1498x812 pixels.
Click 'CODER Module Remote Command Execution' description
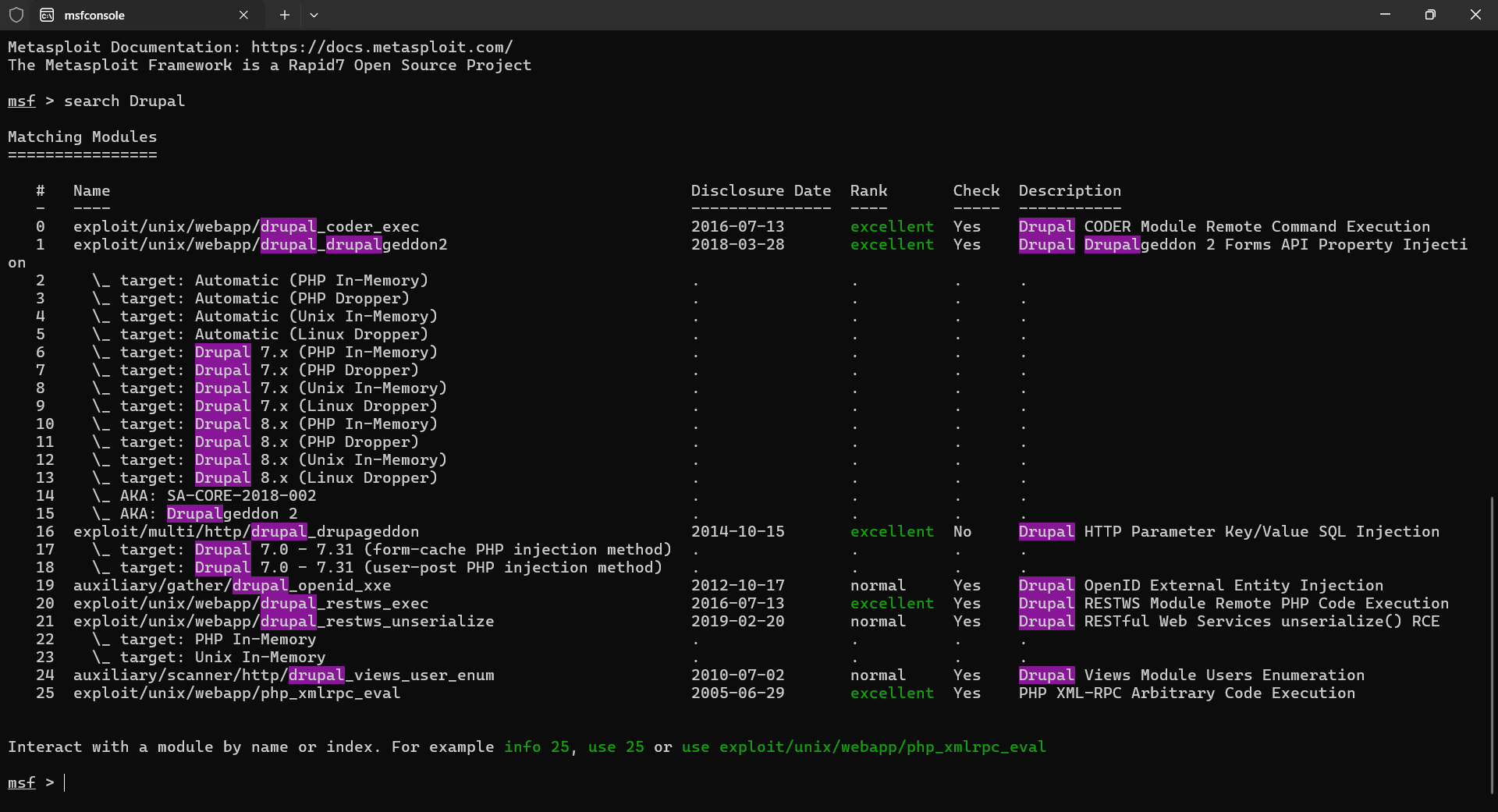coord(1258,227)
